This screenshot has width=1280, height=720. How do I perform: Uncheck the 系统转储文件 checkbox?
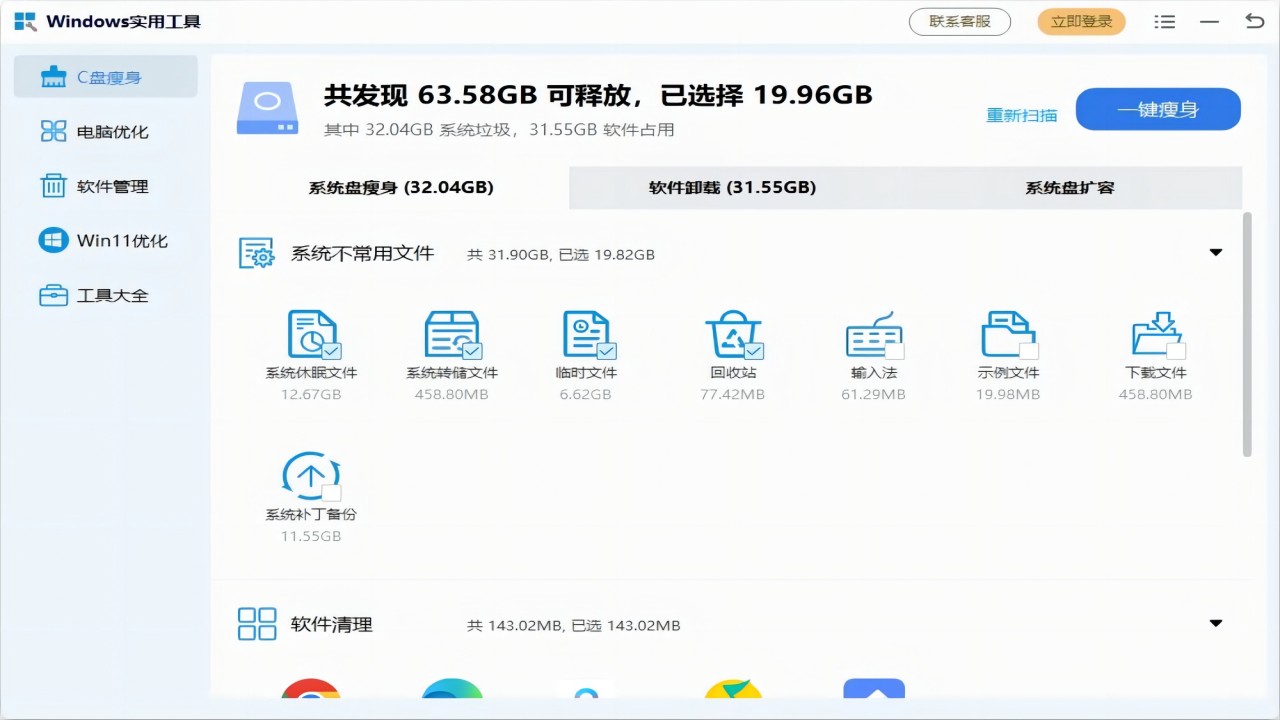click(x=473, y=351)
